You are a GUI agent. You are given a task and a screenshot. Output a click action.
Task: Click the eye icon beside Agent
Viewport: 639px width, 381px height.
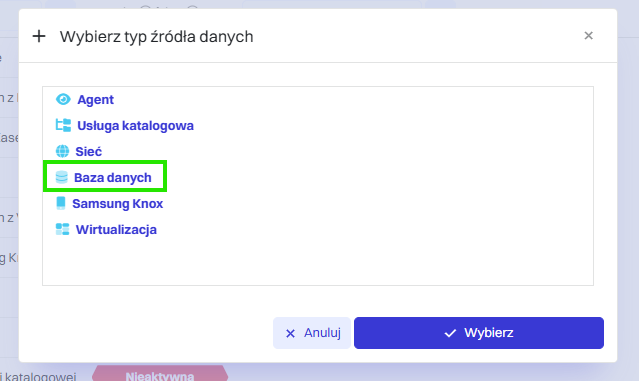point(63,99)
